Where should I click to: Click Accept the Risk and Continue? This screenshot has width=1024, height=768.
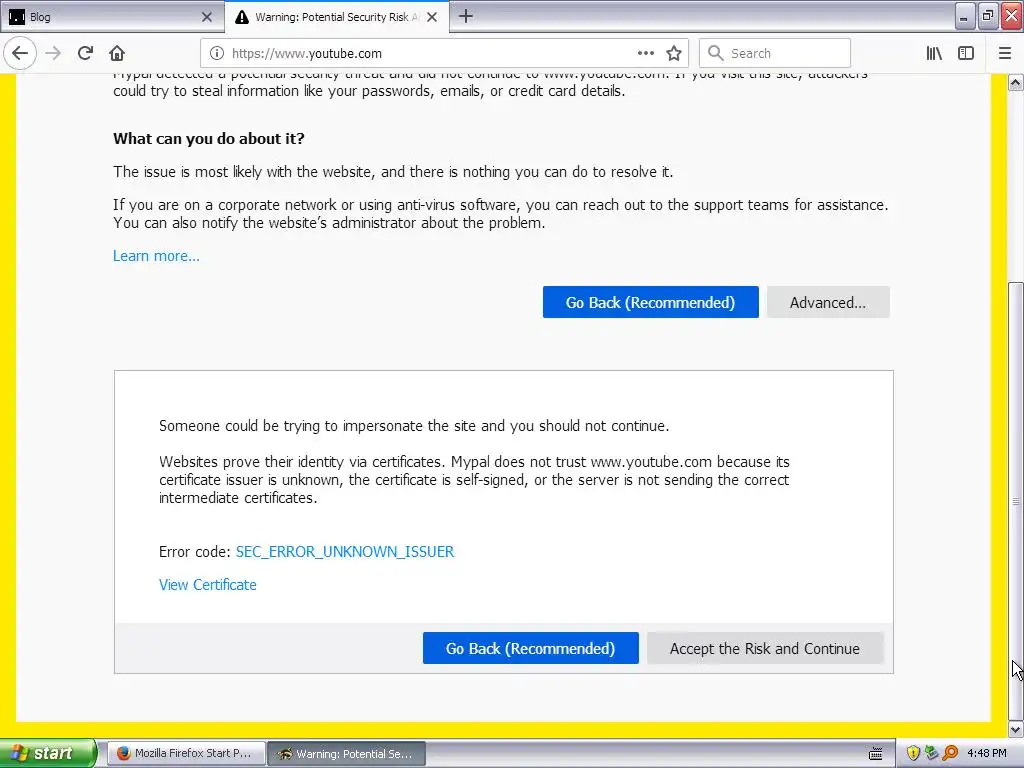click(765, 648)
